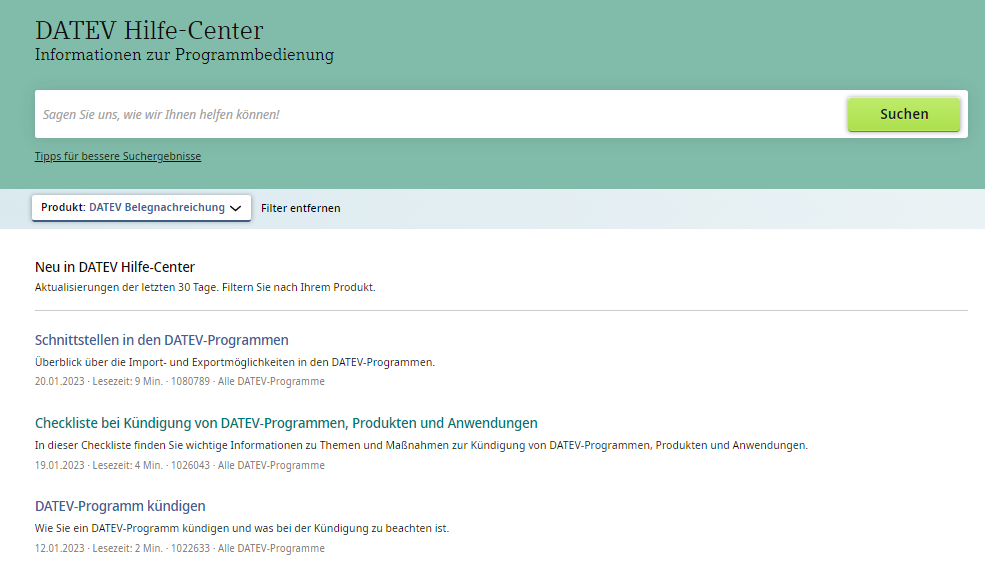Click the metadata line dated 19.01.2023
The image size is (985, 586).
point(180,465)
